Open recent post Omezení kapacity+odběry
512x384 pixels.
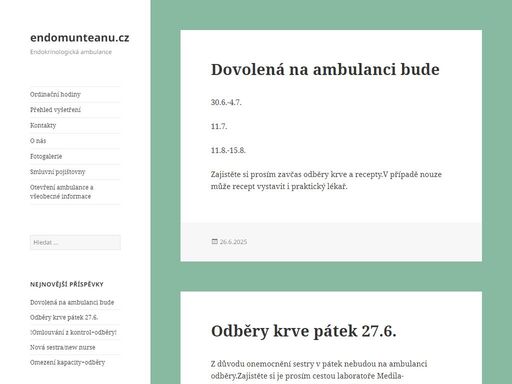pyautogui.click(x=68, y=362)
